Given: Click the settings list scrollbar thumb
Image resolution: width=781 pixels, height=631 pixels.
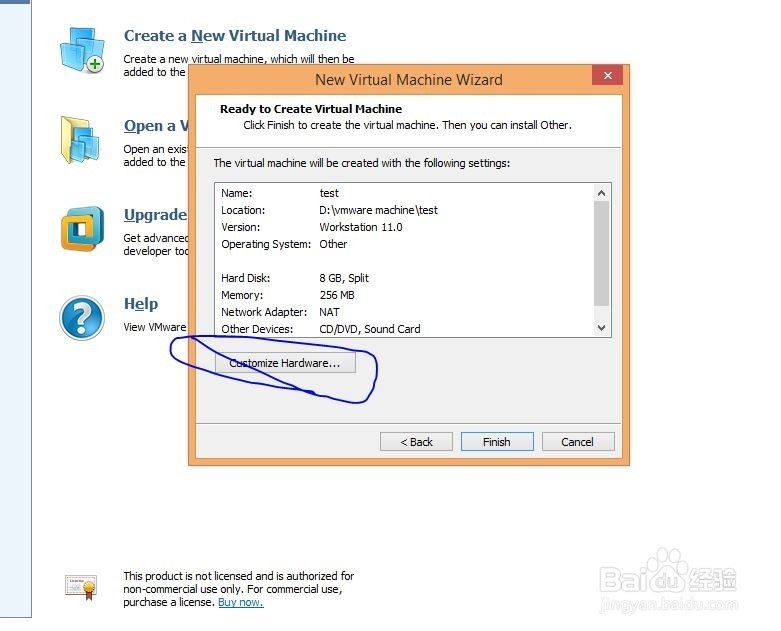Looking at the screenshot, I should pos(602,253).
